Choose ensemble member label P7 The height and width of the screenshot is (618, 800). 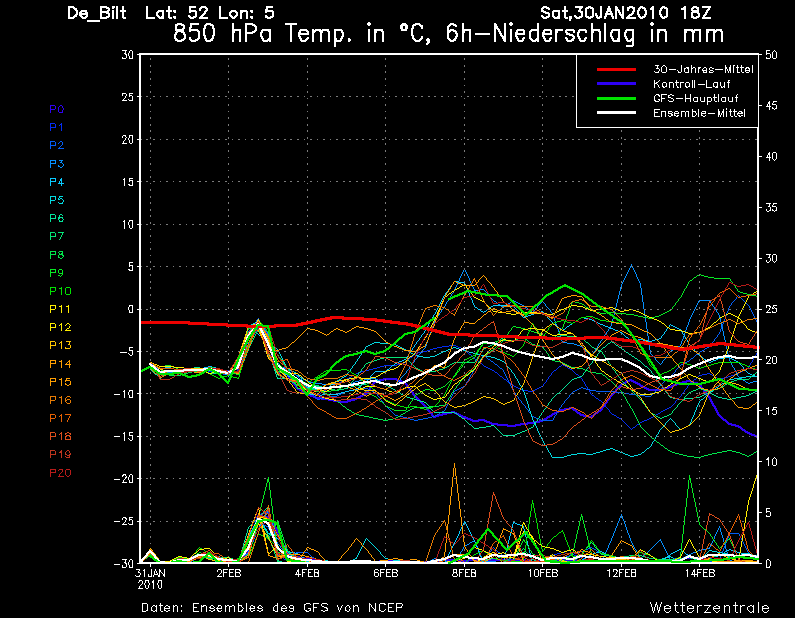[57, 236]
